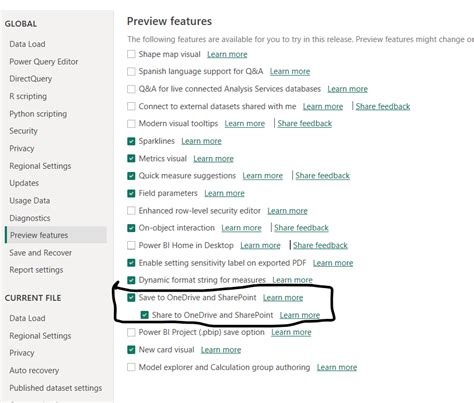Viewport: 474px width, 403px height.
Task: Learn more about On-object interaction
Action: pyautogui.click(x=241, y=228)
